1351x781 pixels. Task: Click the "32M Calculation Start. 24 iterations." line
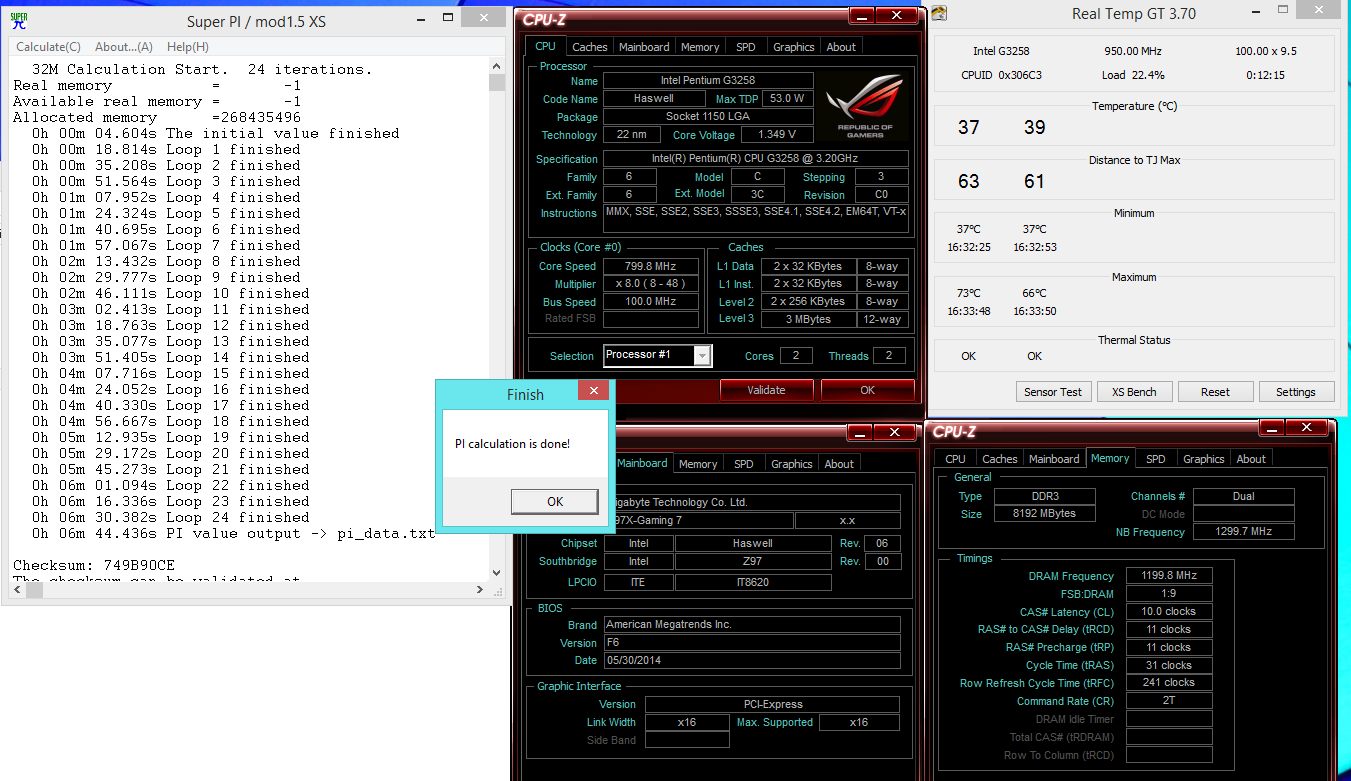click(x=202, y=69)
